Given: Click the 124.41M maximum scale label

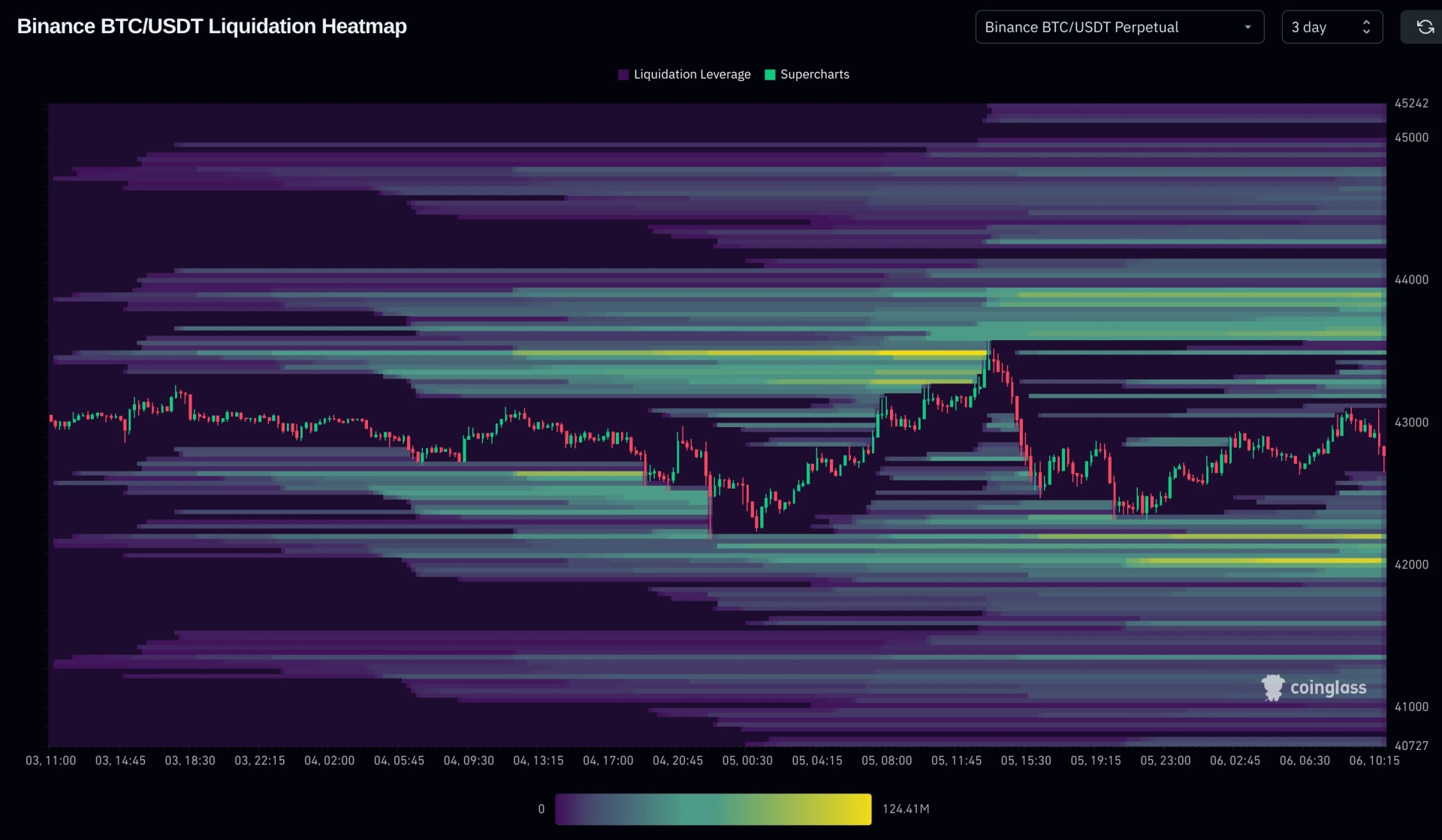Looking at the screenshot, I should pyautogui.click(x=906, y=809).
